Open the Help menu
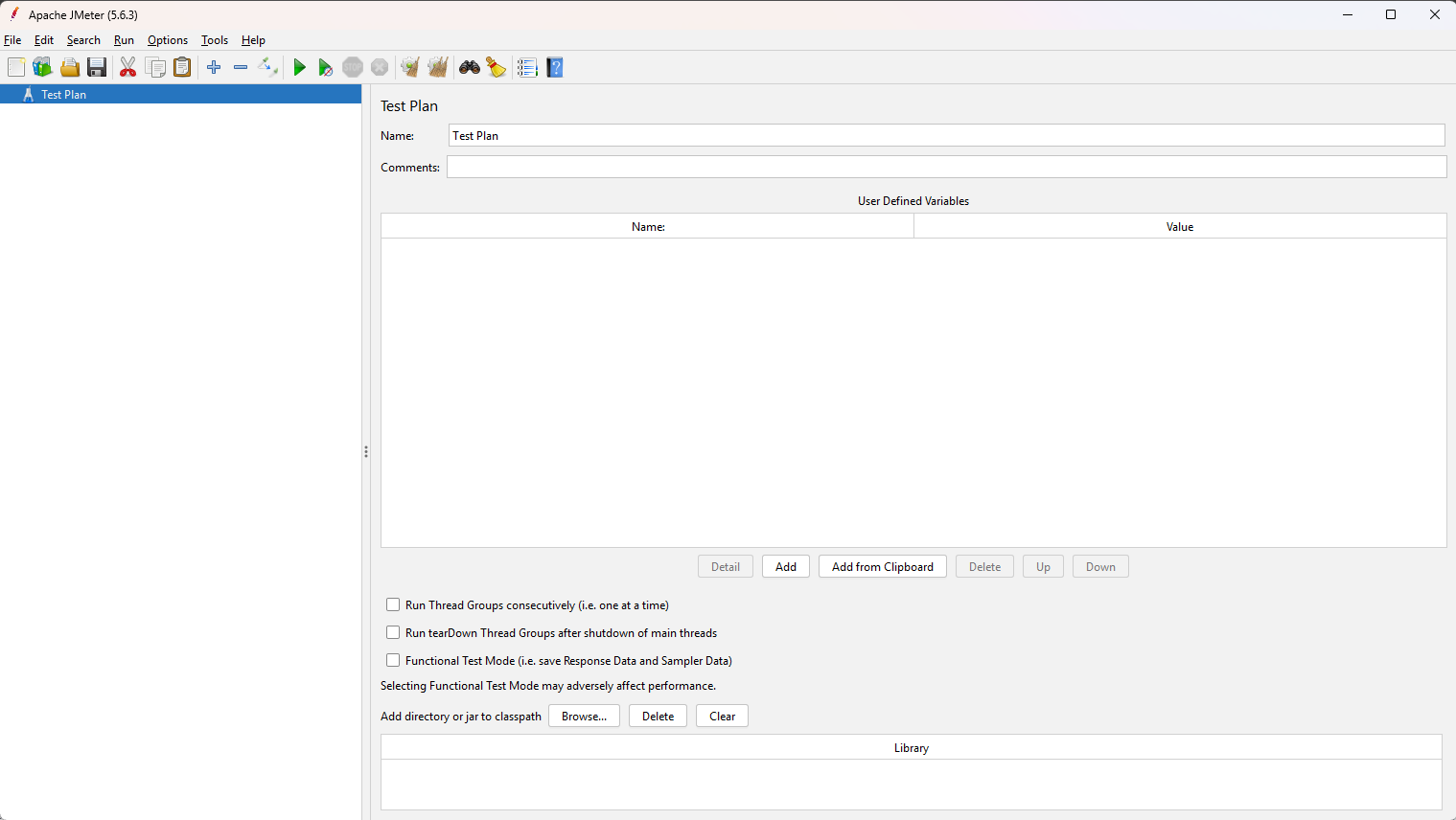This screenshot has width=1456, height=820. [253, 40]
